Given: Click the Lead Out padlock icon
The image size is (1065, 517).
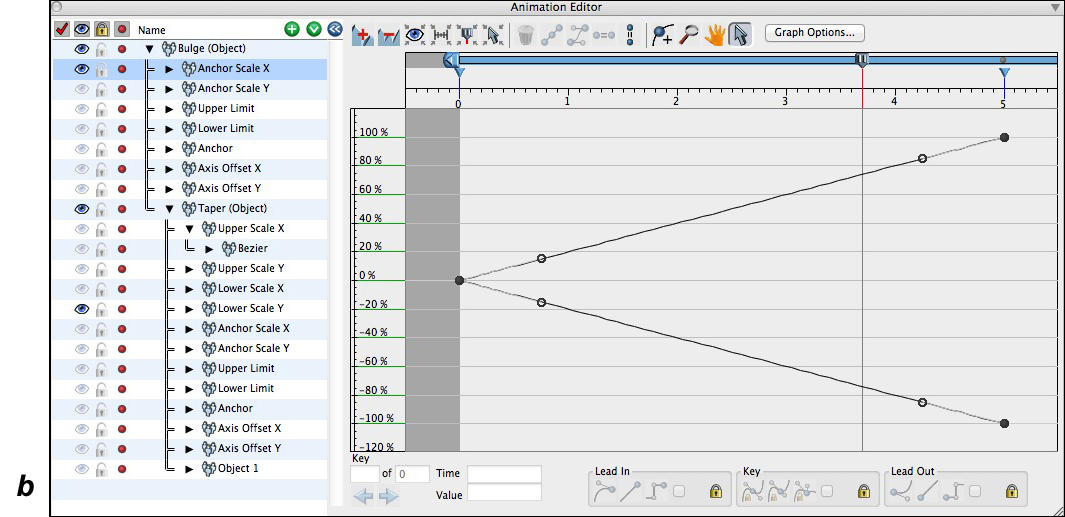Looking at the screenshot, I should point(1012,491).
